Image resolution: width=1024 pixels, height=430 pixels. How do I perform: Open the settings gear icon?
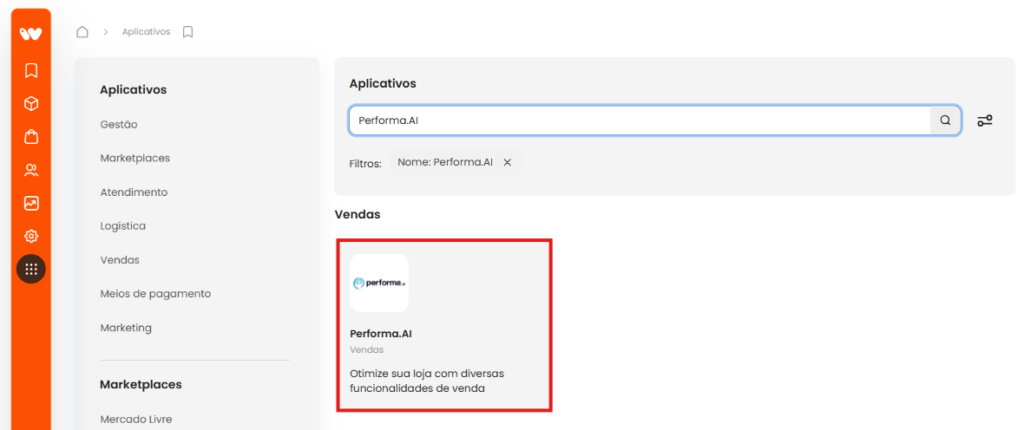point(31,236)
